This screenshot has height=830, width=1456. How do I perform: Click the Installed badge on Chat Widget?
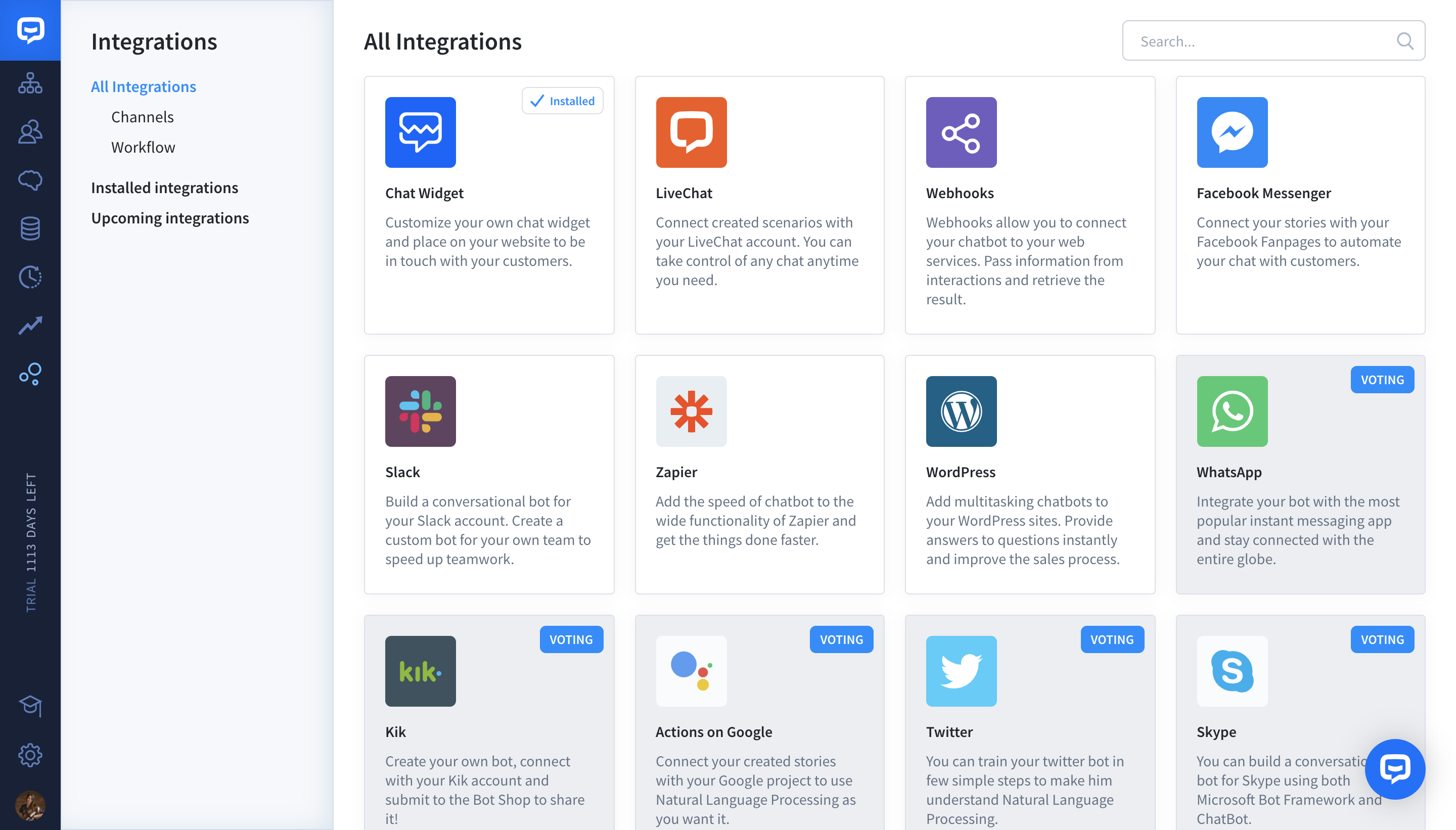pyautogui.click(x=562, y=101)
